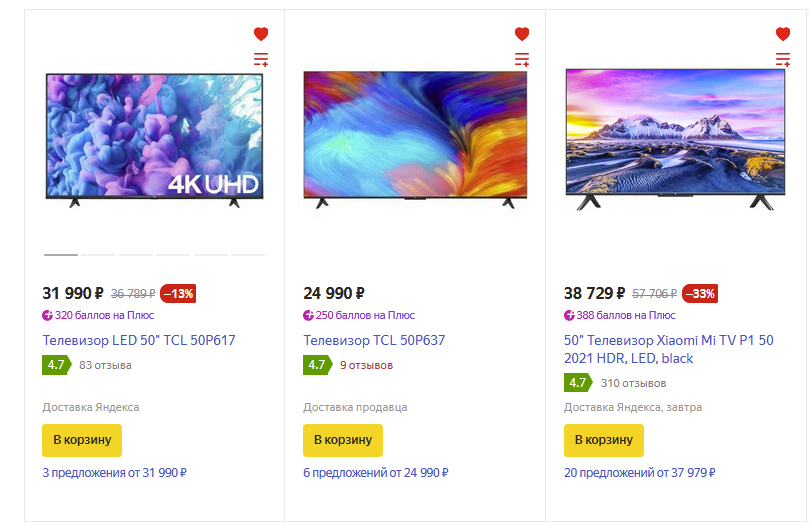Add TCL 50P617 to comparison list
Image resolution: width=809 pixels, height=522 pixels.
(261, 59)
